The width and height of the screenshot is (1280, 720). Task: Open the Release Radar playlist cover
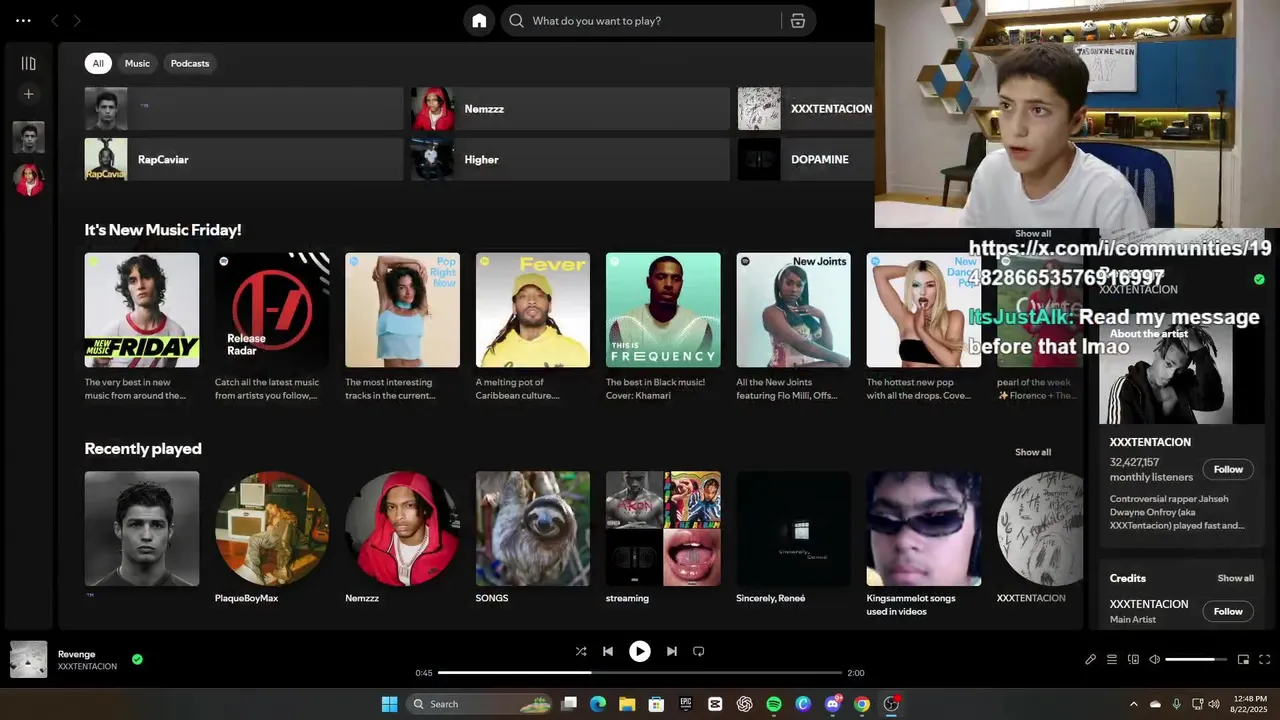coord(272,310)
